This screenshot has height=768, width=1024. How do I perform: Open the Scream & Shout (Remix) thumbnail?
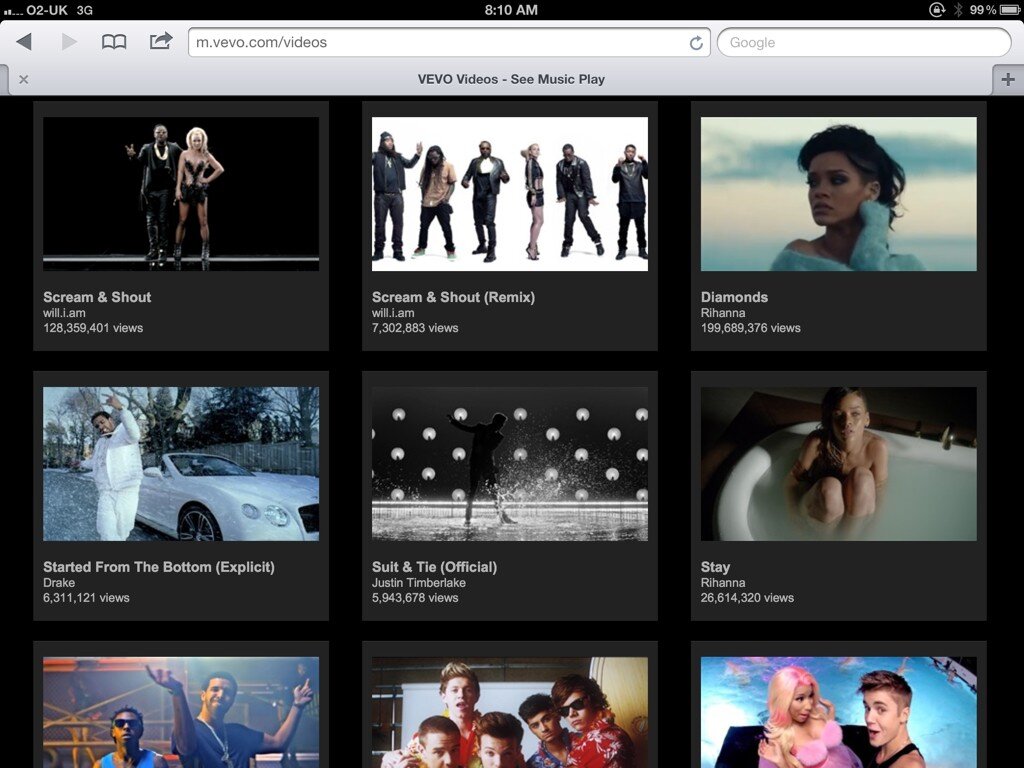tap(510, 194)
